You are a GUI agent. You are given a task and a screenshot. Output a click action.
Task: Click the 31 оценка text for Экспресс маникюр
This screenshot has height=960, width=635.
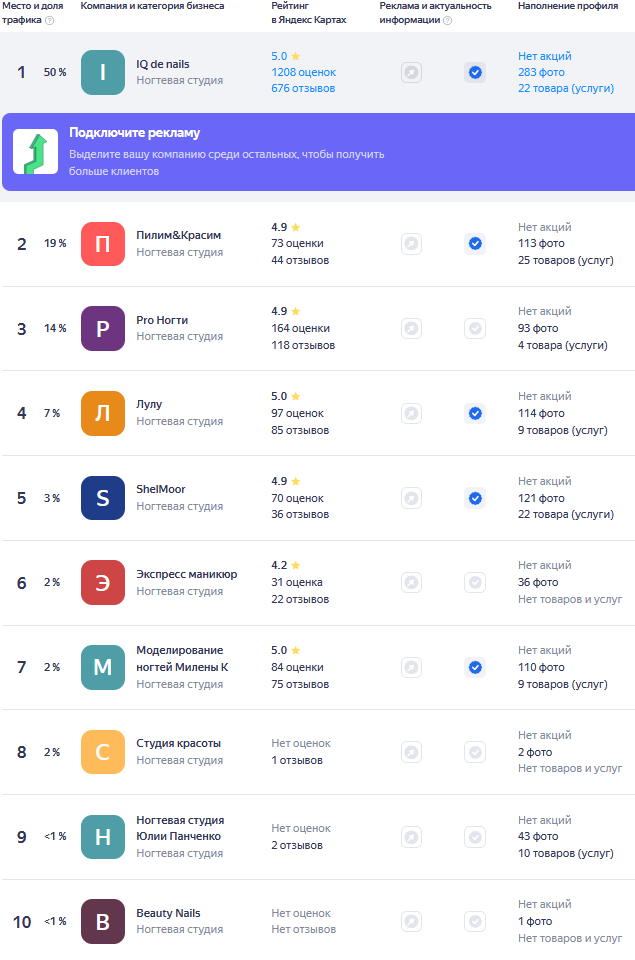coord(297,582)
